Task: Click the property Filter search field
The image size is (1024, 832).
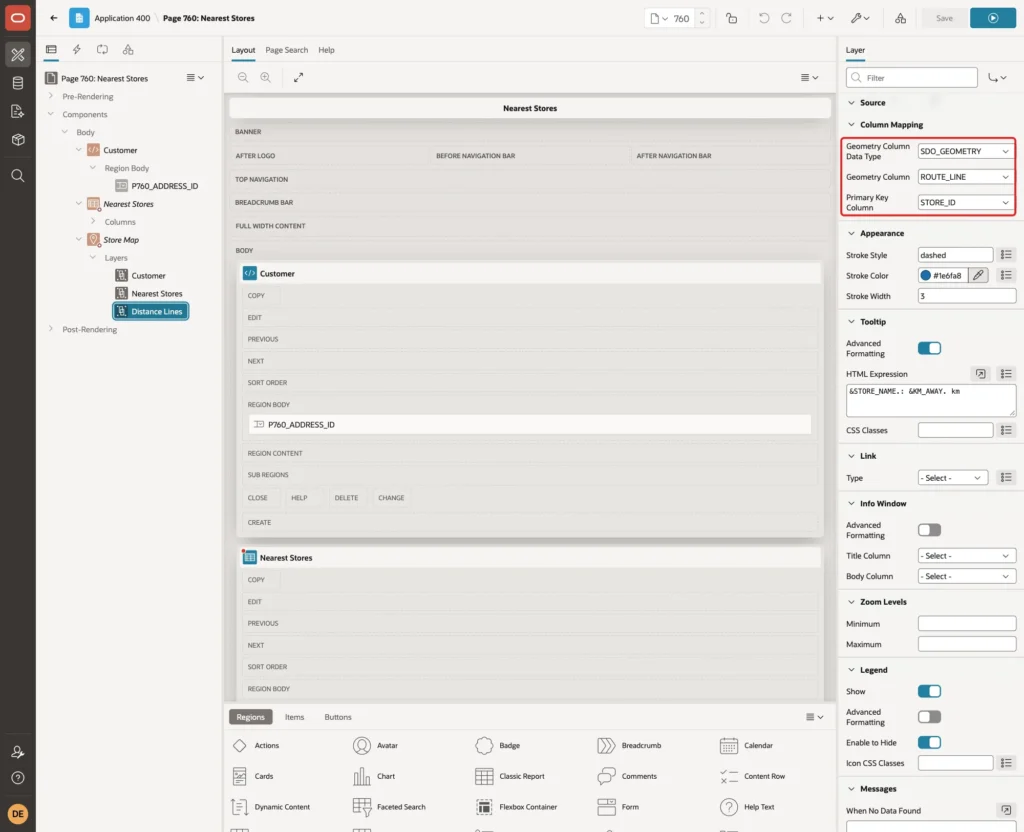Action: tap(912, 78)
